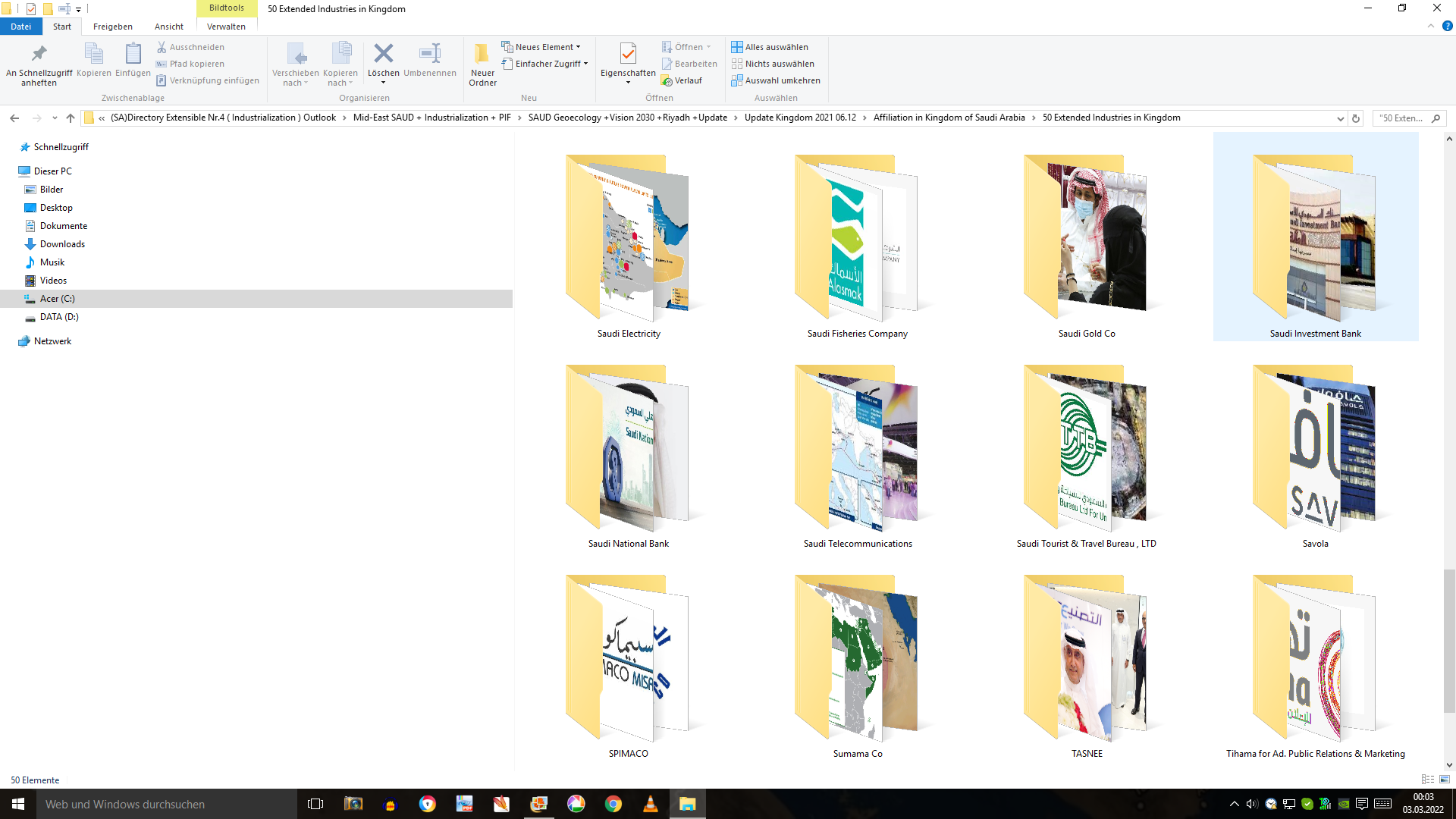This screenshot has height=819, width=1456.
Task: Click Bearbeiten in the ribbon
Action: (689, 64)
